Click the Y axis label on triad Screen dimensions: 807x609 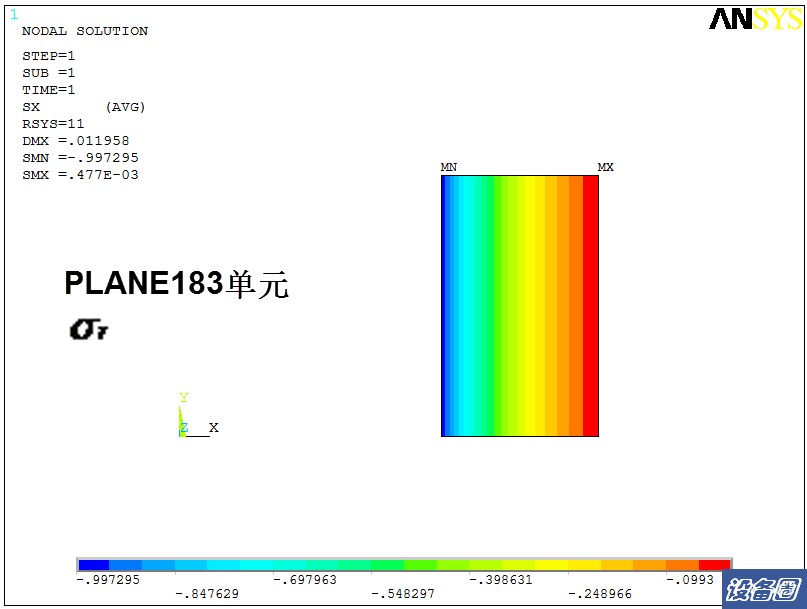coord(183,398)
